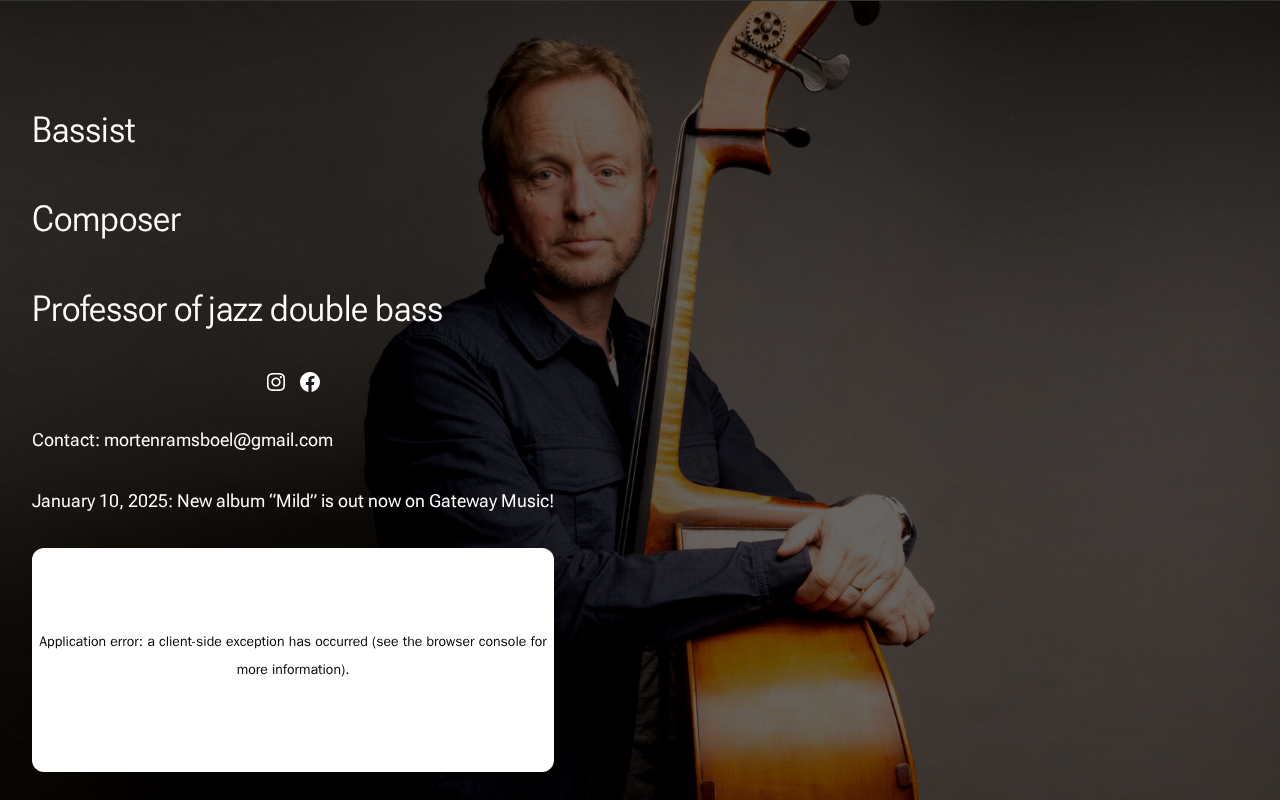1280x800 pixels.
Task: Select the album title "Mild" in announcement
Action: point(294,501)
